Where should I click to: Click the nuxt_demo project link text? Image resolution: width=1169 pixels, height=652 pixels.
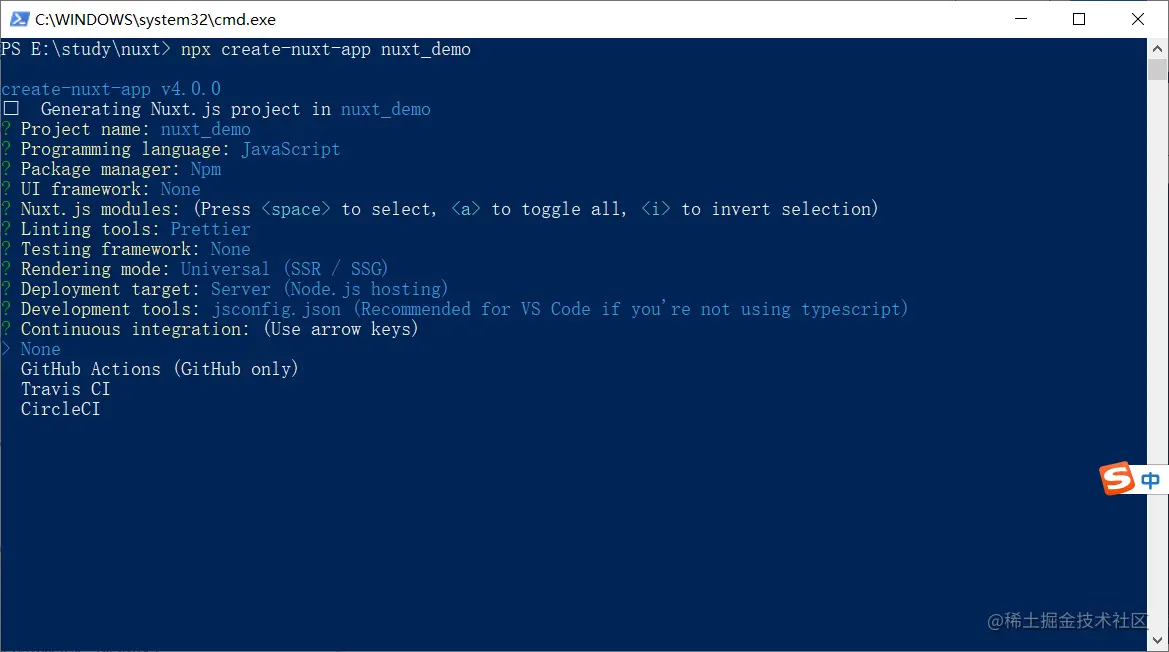[385, 110]
